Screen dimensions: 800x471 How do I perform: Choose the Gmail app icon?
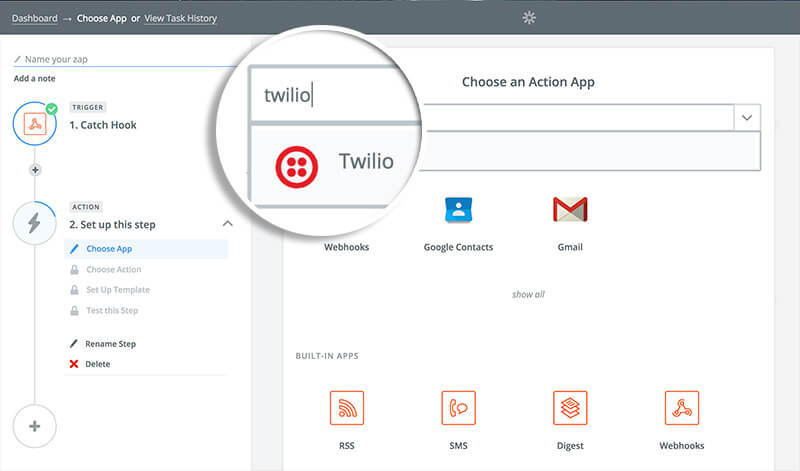click(x=570, y=209)
